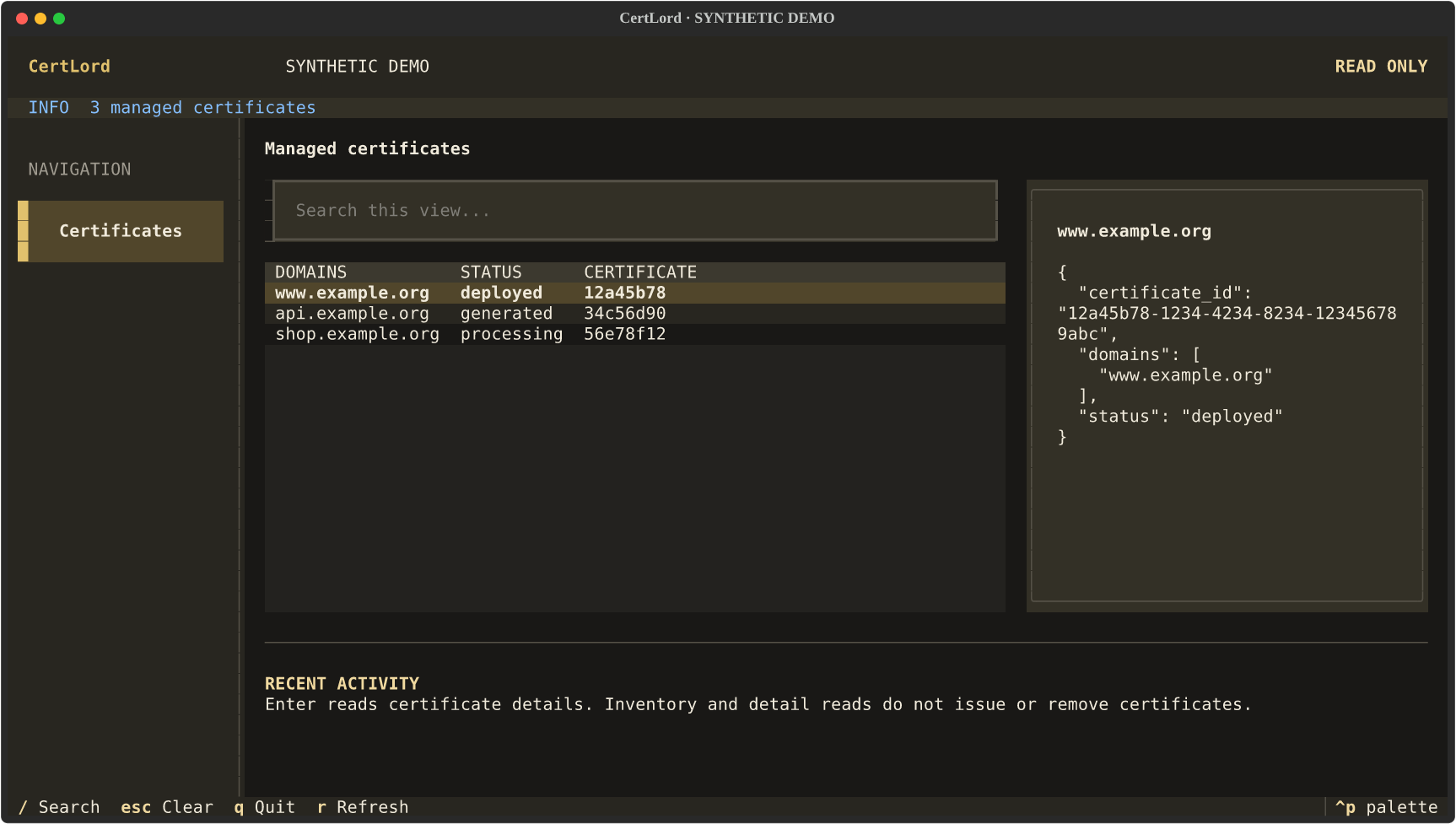Click certificate ID 34c56d90

tap(624, 314)
